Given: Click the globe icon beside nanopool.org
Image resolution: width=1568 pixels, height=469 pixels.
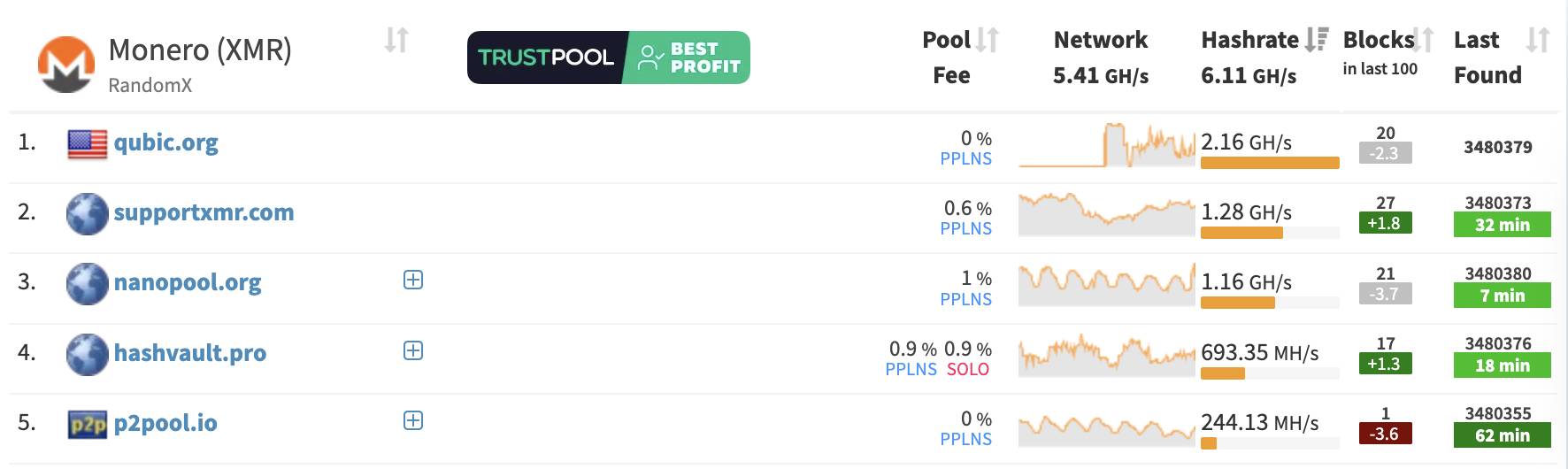Looking at the screenshot, I should coord(88,283).
